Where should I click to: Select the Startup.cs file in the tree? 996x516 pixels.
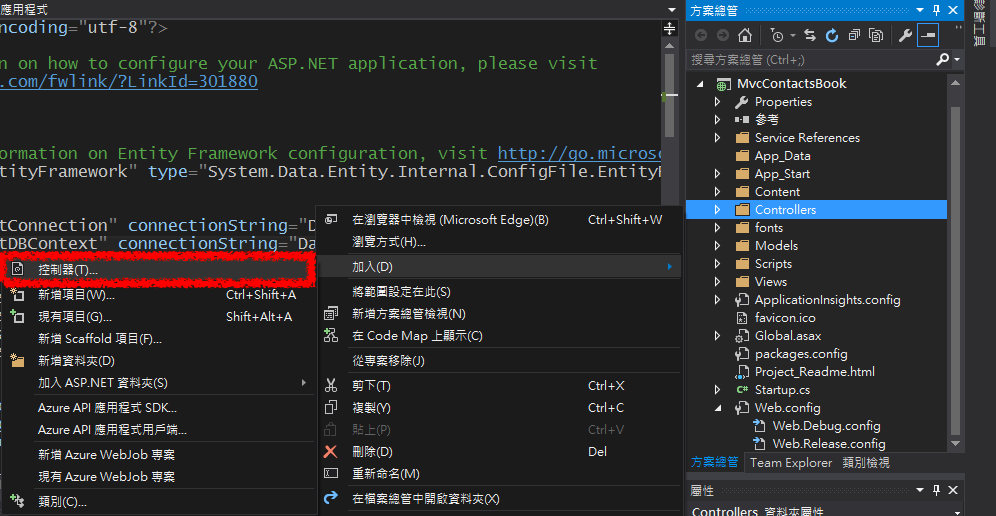[782, 390]
